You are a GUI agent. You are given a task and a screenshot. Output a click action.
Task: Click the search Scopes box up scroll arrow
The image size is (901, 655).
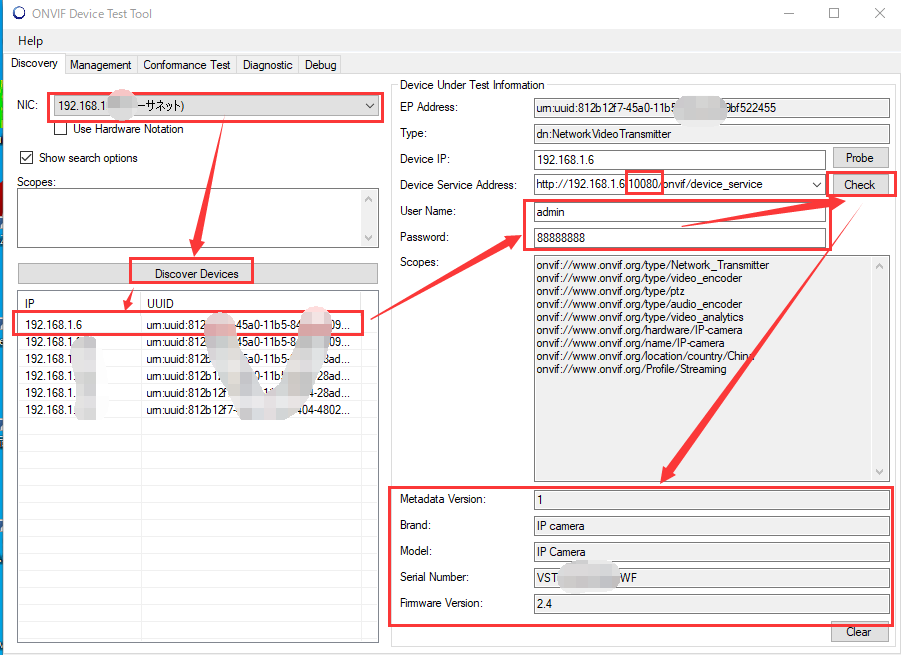click(x=369, y=199)
